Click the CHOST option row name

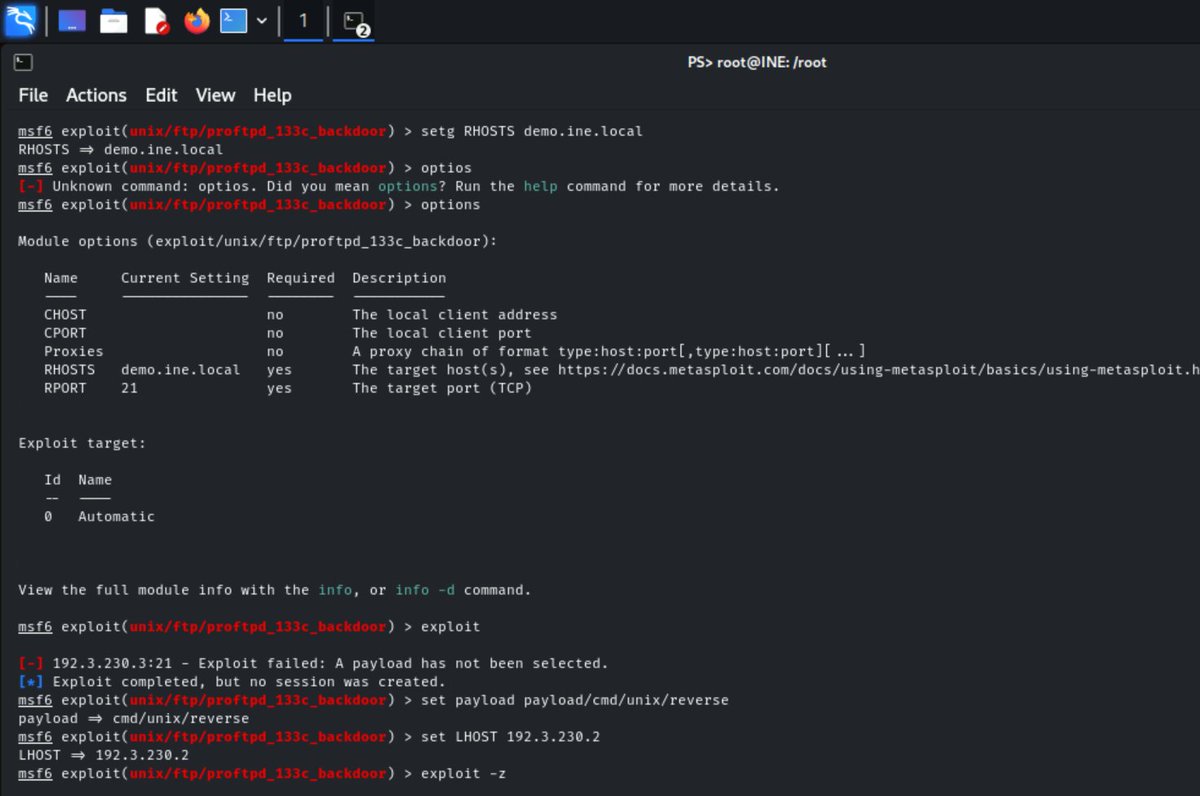(65, 315)
